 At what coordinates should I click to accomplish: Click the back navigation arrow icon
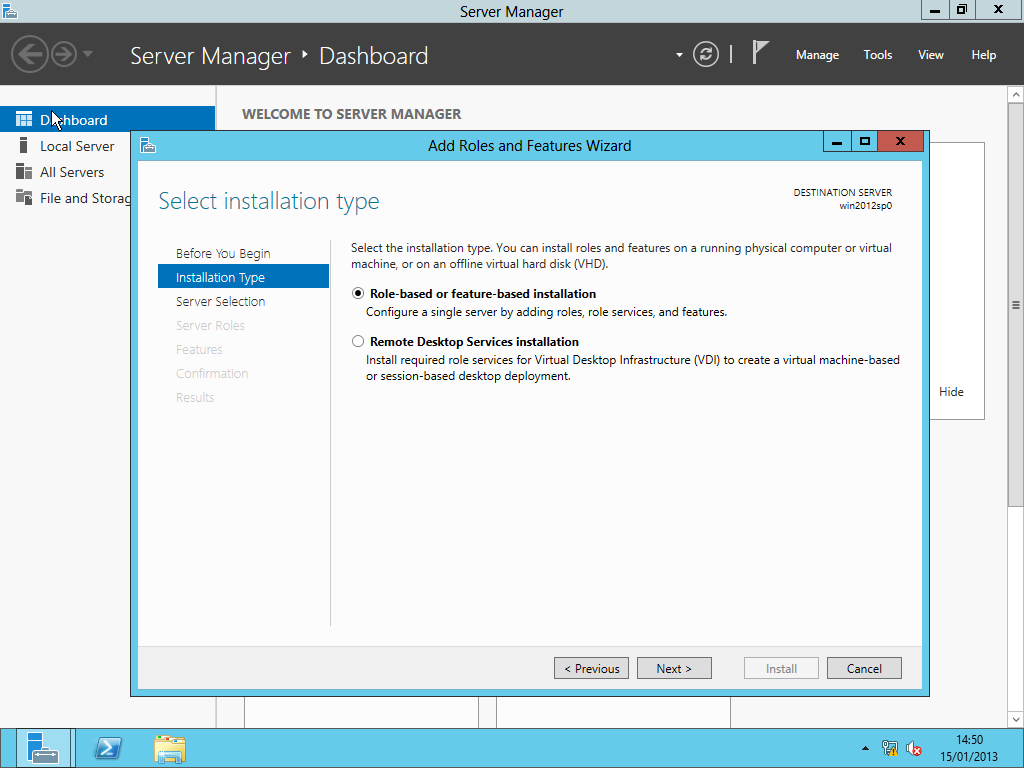pos(30,54)
